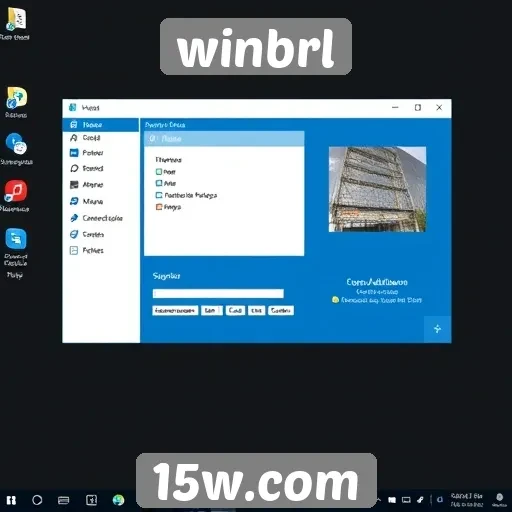Click into the white text field above the buttons
The height and width of the screenshot is (512, 512).
click(x=218, y=294)
